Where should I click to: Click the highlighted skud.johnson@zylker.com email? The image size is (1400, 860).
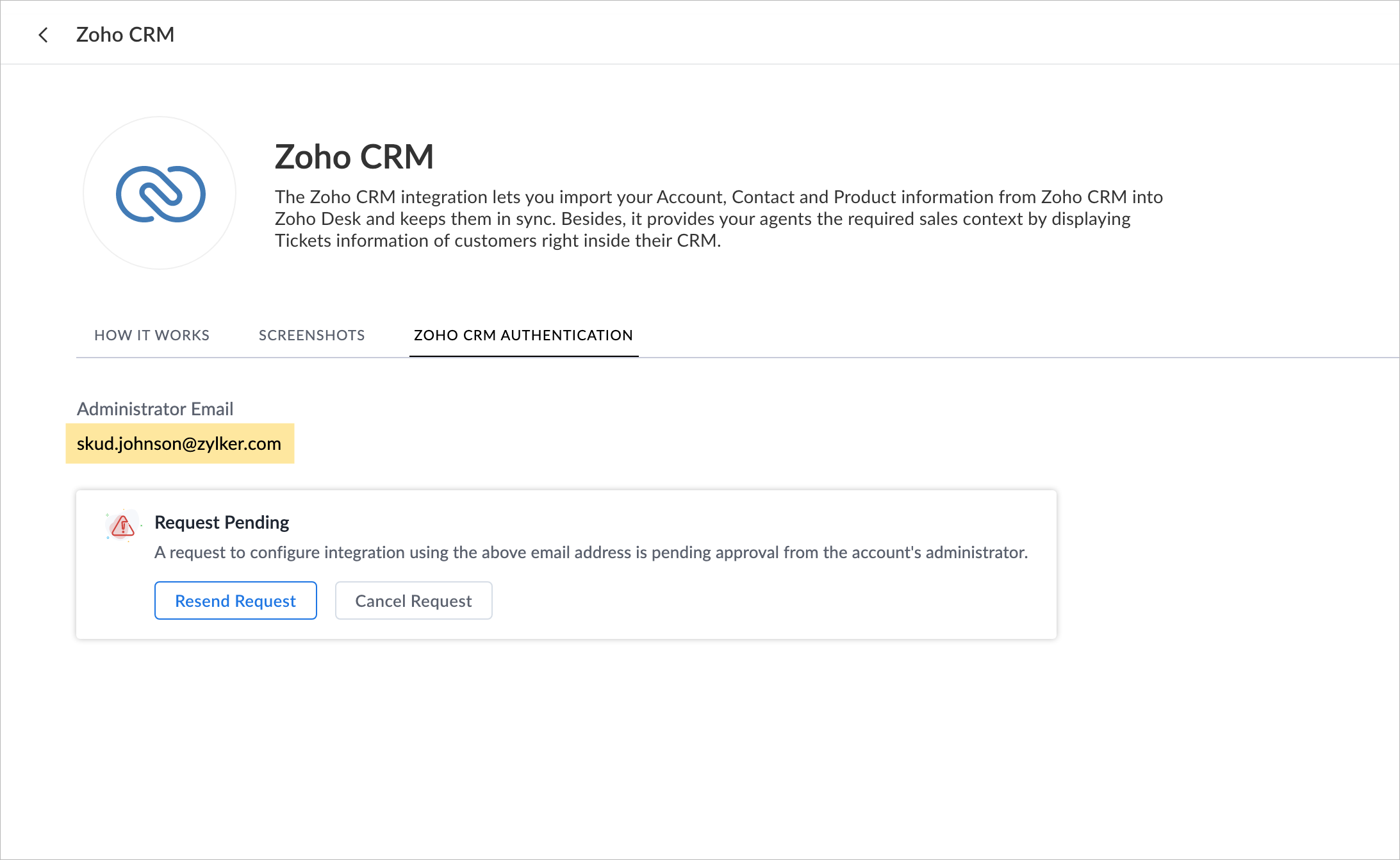(179, 443)
